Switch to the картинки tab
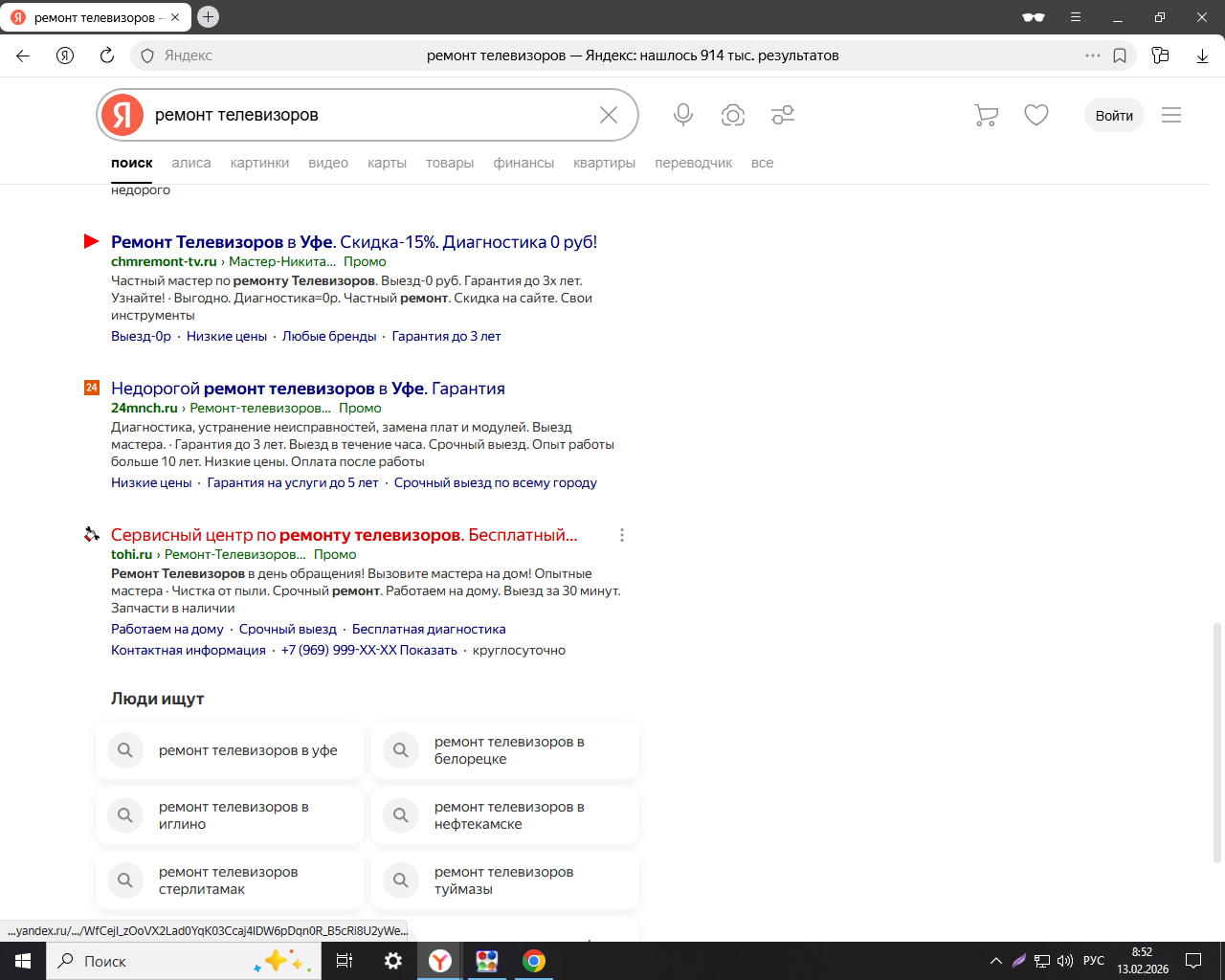Viewport: 1225px width, 980px height. click(x=259, y=163)
